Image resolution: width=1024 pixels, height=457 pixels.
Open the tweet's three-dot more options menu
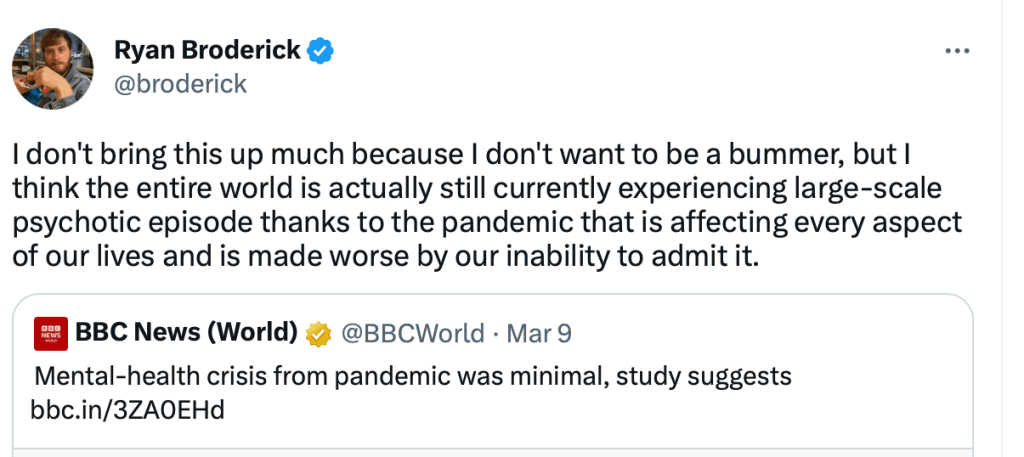point(957,51)
